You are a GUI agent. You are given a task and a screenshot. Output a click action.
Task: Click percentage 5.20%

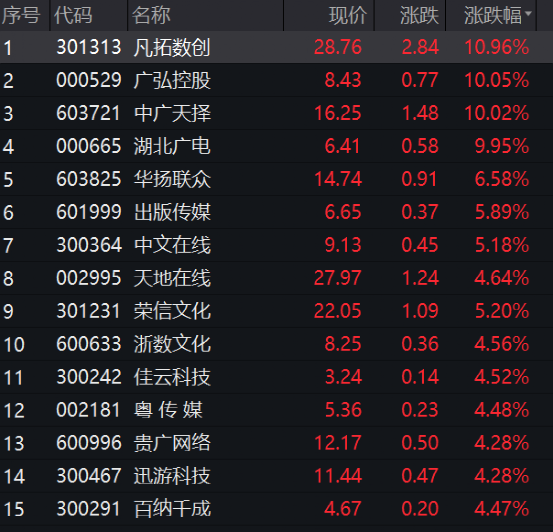pyautogui.click(x=502, y=311)
